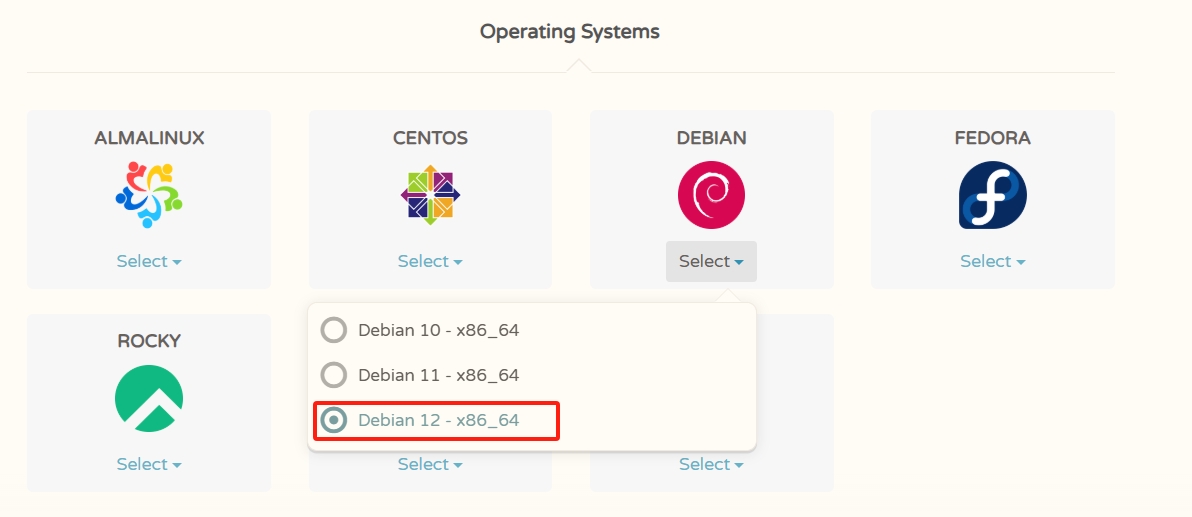Click the FEDORA card title
Image resolution: width=1192 pixels, height=517 pixels.
pyautogui.click(x=992, y=138)
